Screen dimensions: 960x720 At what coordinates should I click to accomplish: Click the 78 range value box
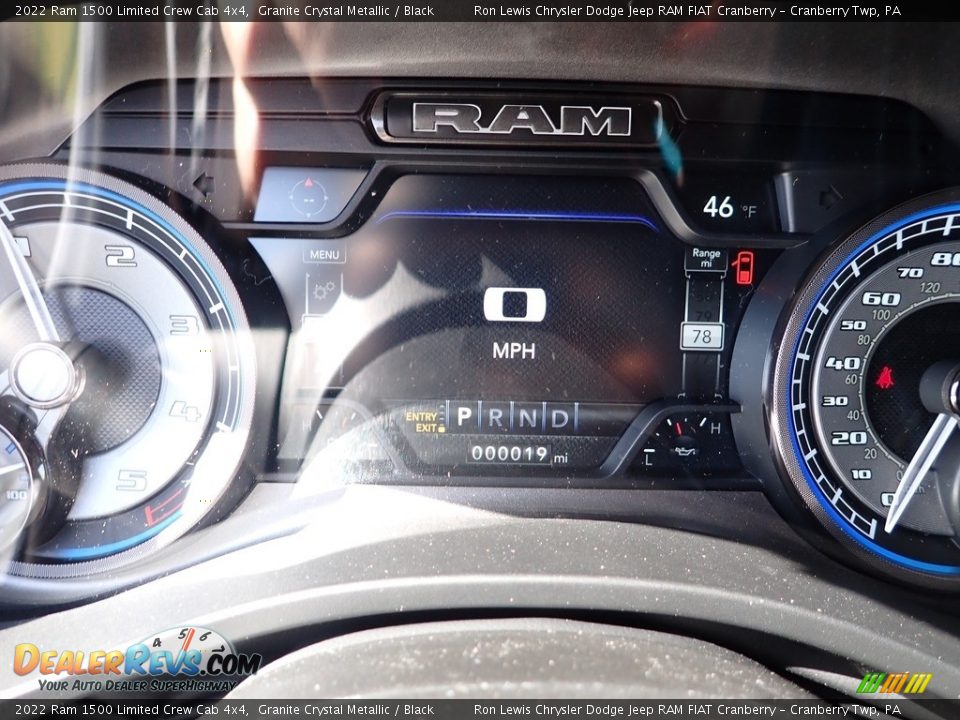pyautogui.click(x=702, y=336)
